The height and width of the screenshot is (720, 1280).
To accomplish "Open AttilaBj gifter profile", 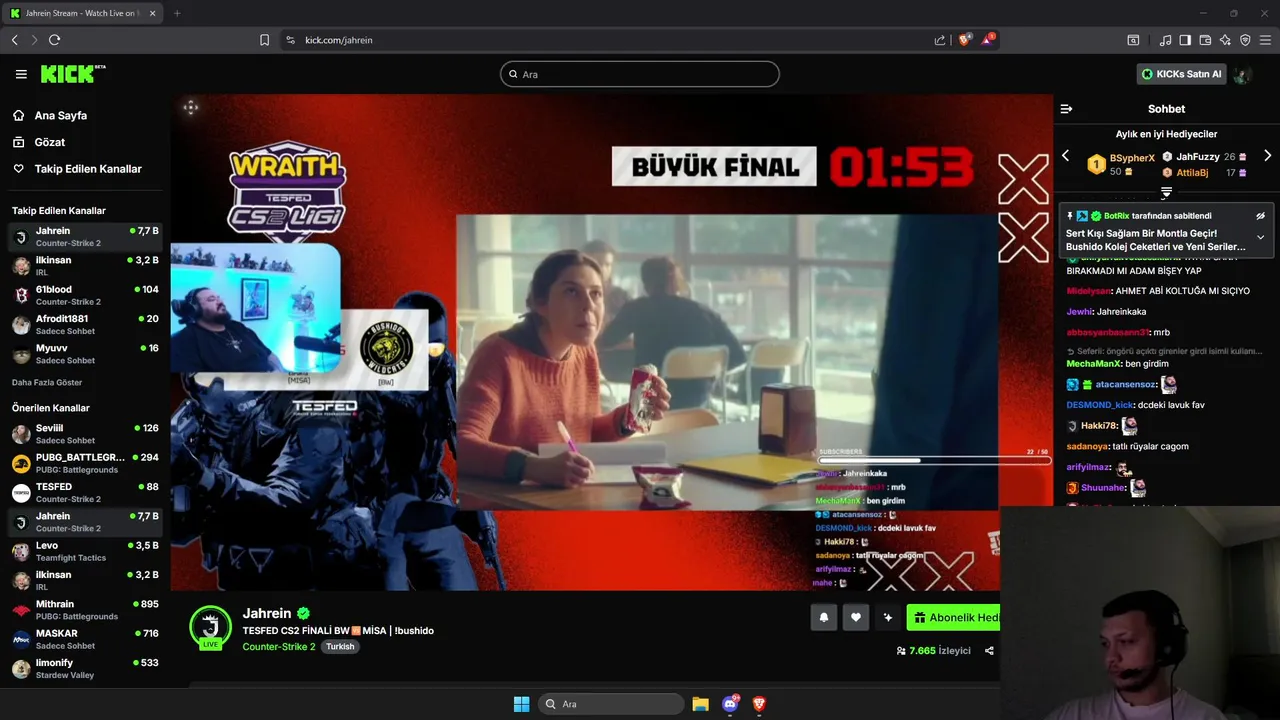I will point(1192,173).
